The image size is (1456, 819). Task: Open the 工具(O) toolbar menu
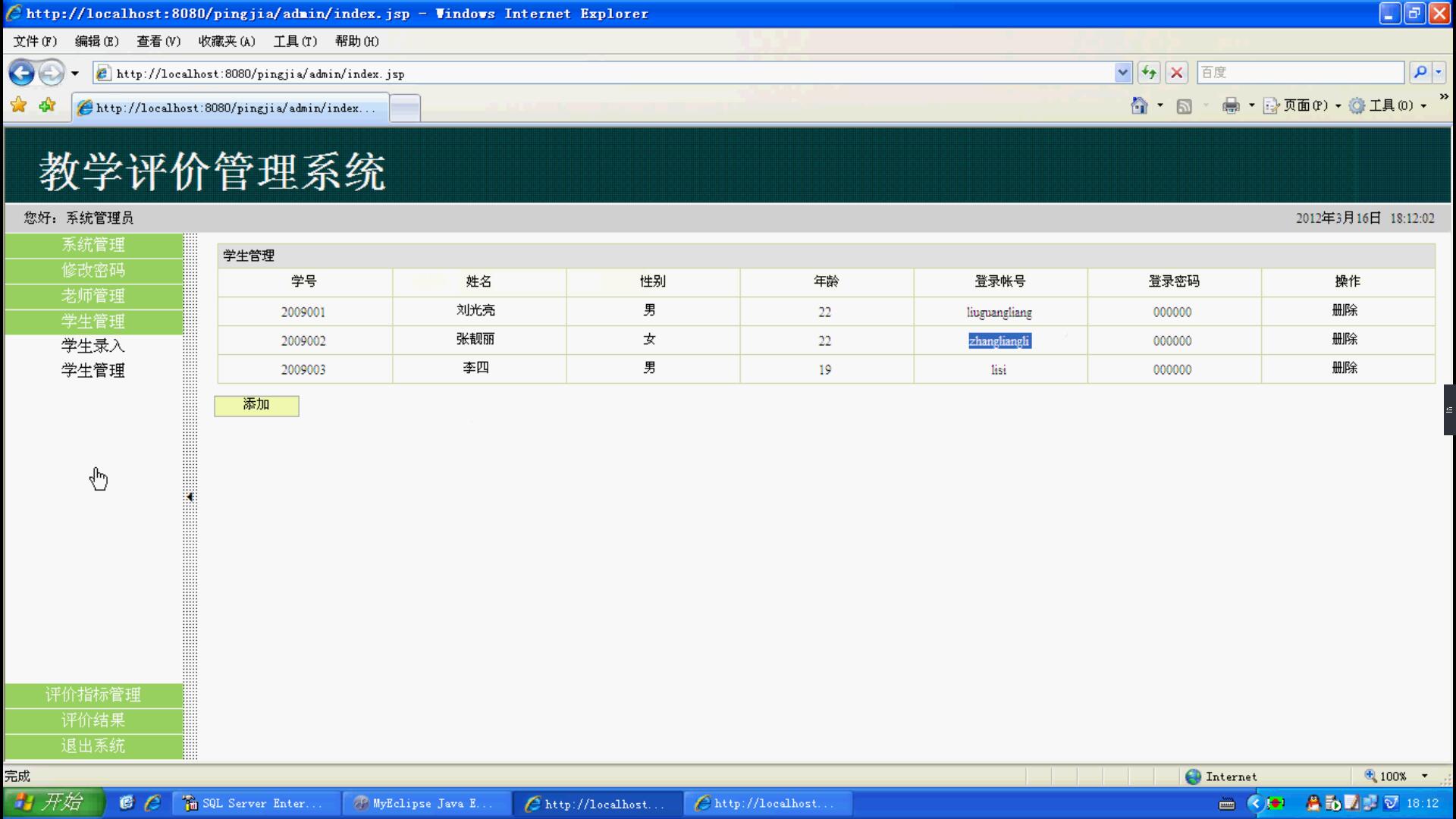pyautogui.click(x=1389, y=105)
